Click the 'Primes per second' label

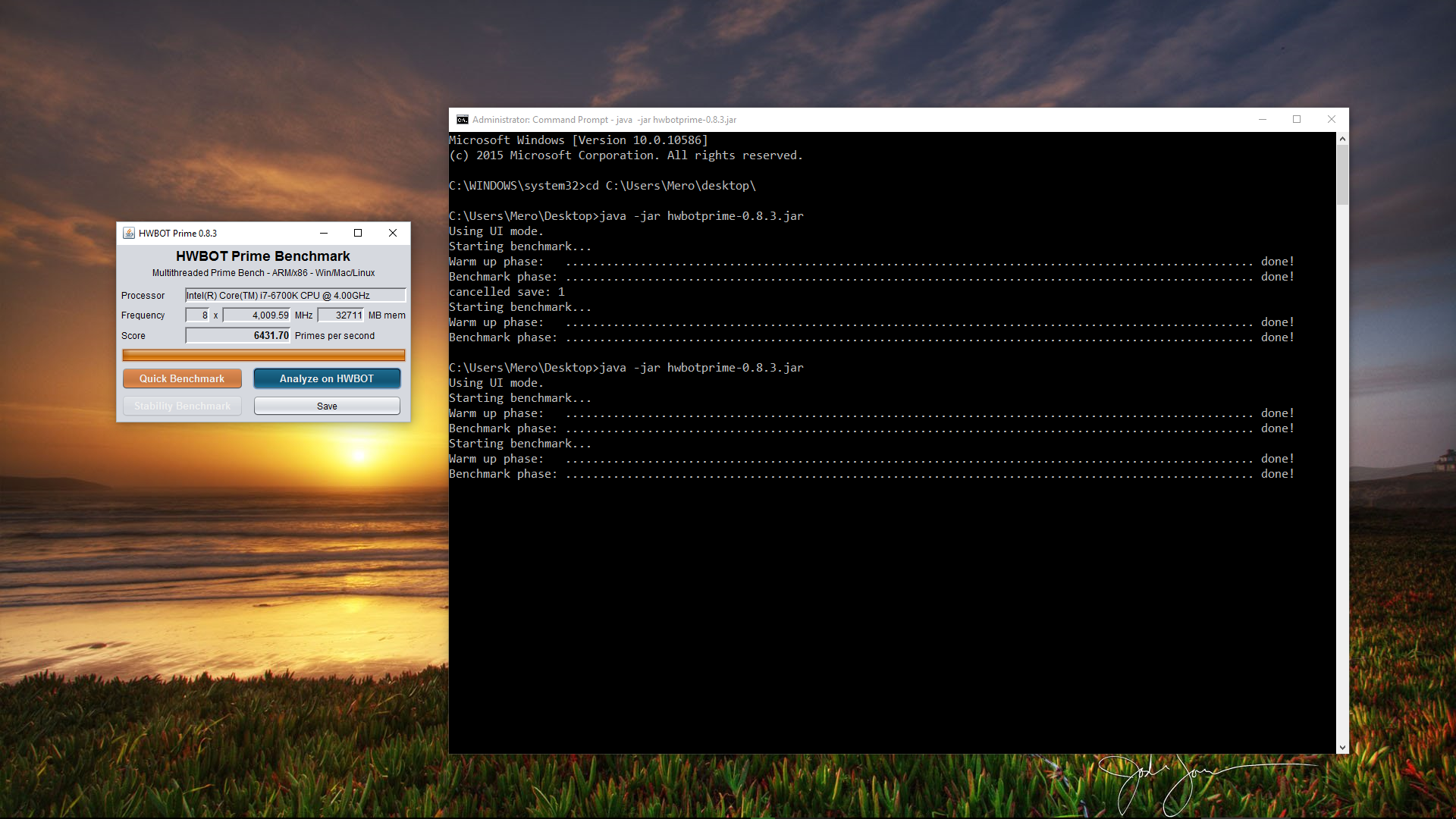pos(334,336)
